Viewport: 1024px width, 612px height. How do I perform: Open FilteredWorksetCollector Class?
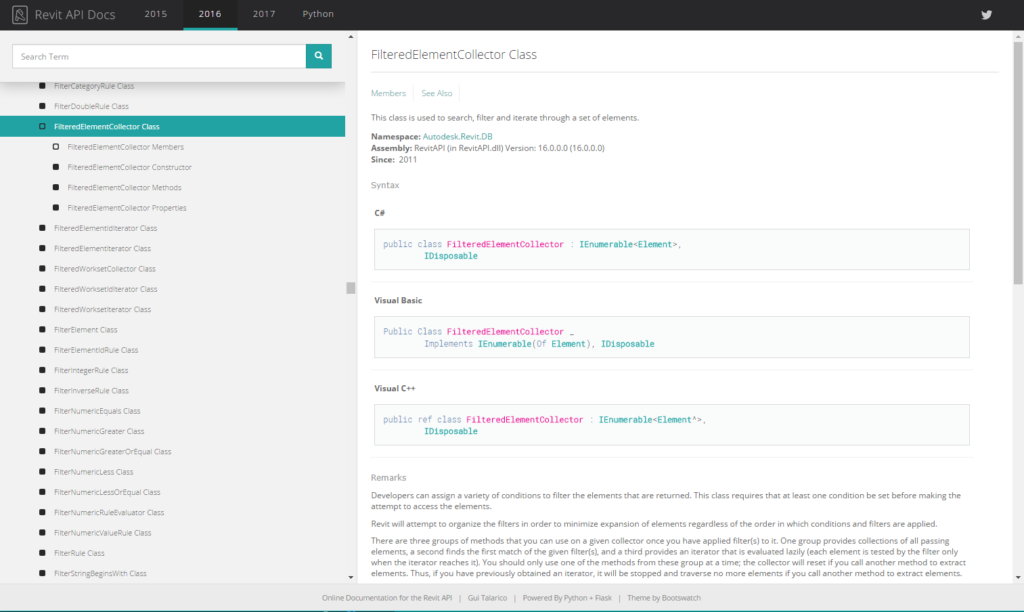[x=104, y=268]
